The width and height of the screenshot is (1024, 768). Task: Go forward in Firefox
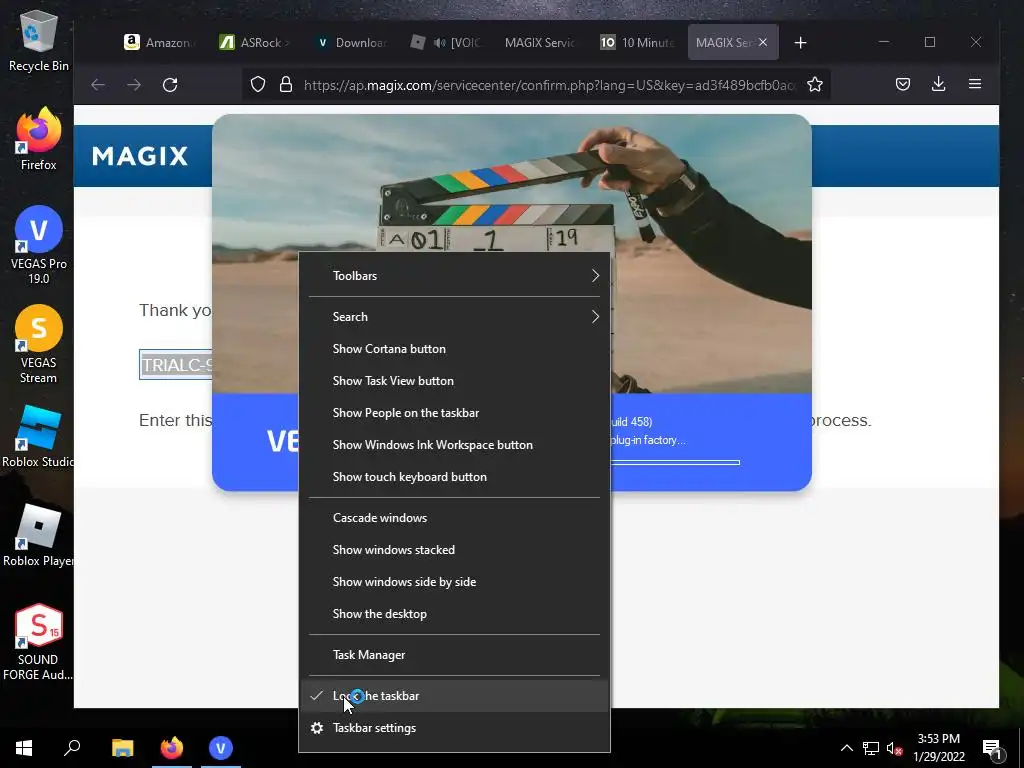(x=134, y=84)
